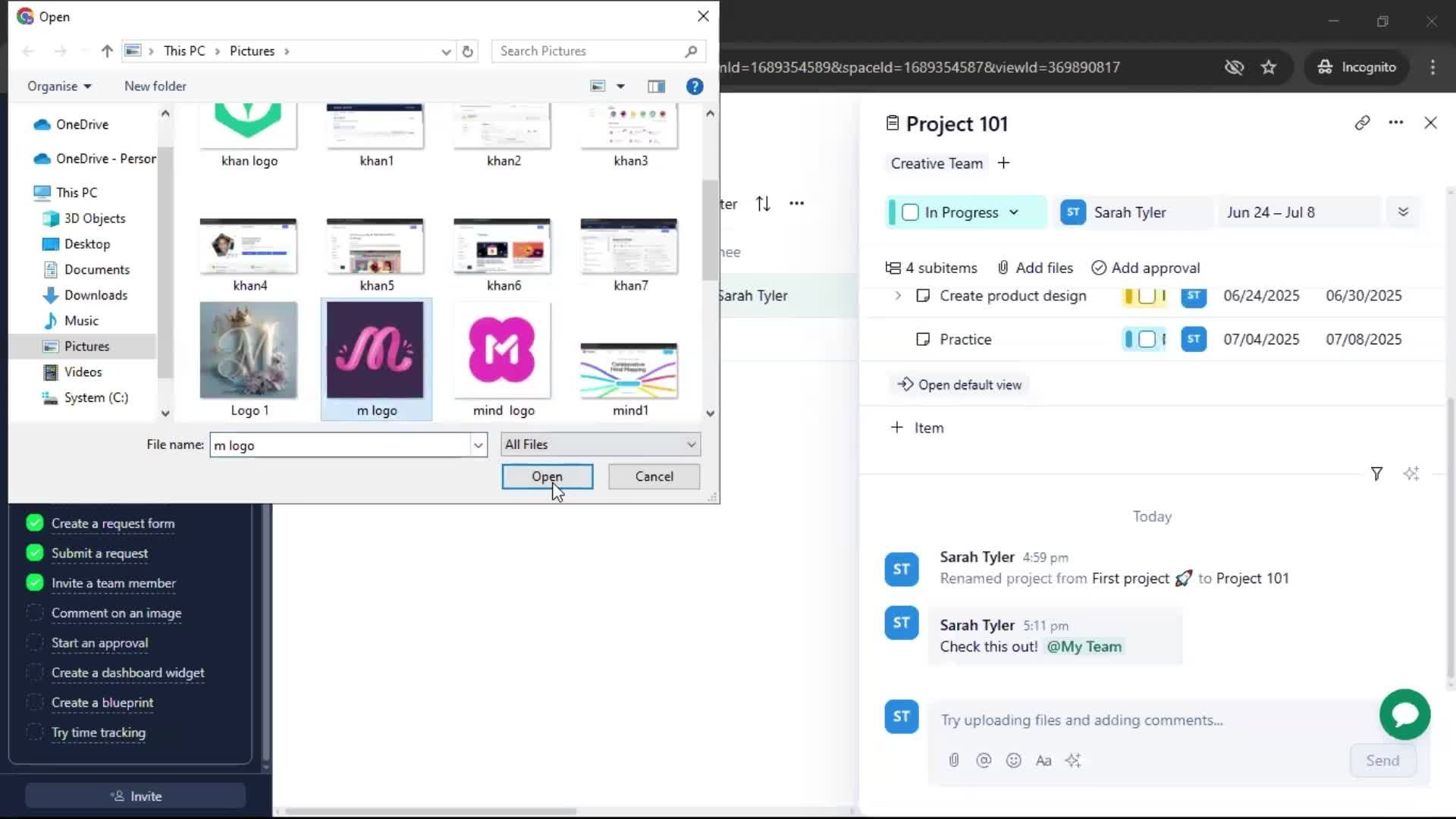The image size is (1456, 819).
Task: Select Desktop in the navigation tree
Action: click(x=86, y=243)
